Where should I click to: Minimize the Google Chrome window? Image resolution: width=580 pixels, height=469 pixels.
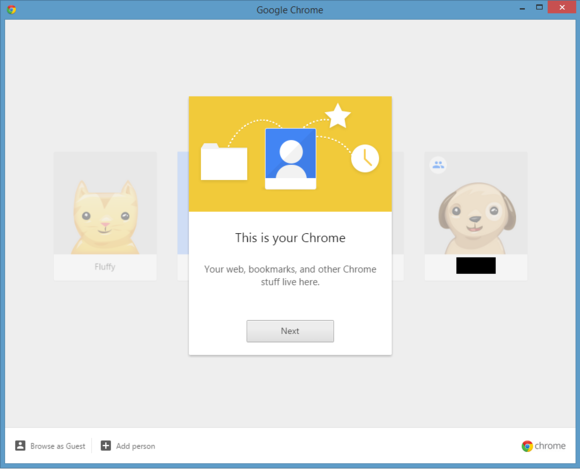coord(522,8)
